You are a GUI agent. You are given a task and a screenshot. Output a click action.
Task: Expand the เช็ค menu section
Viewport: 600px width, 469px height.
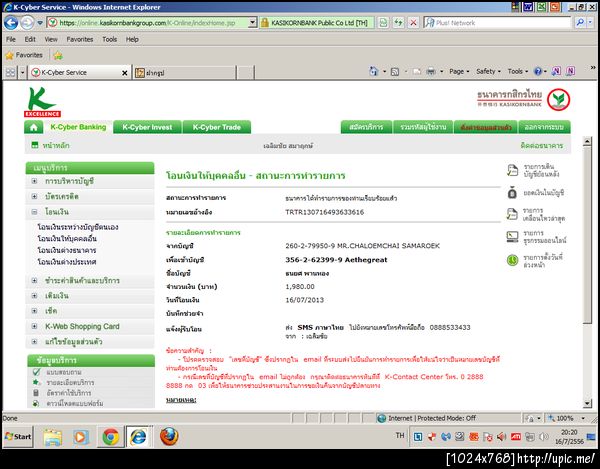coord(34,311)
